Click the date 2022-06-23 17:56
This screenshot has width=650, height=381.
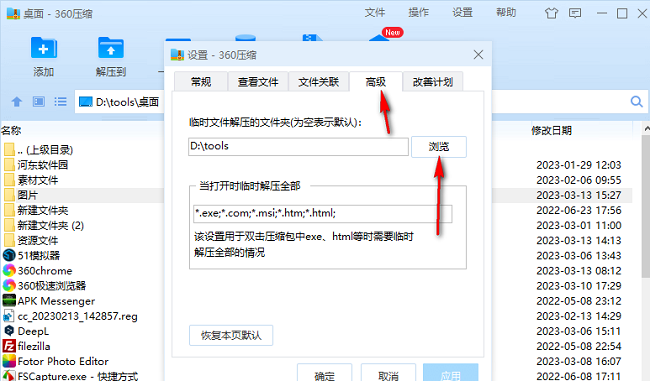tap(579, 210)
